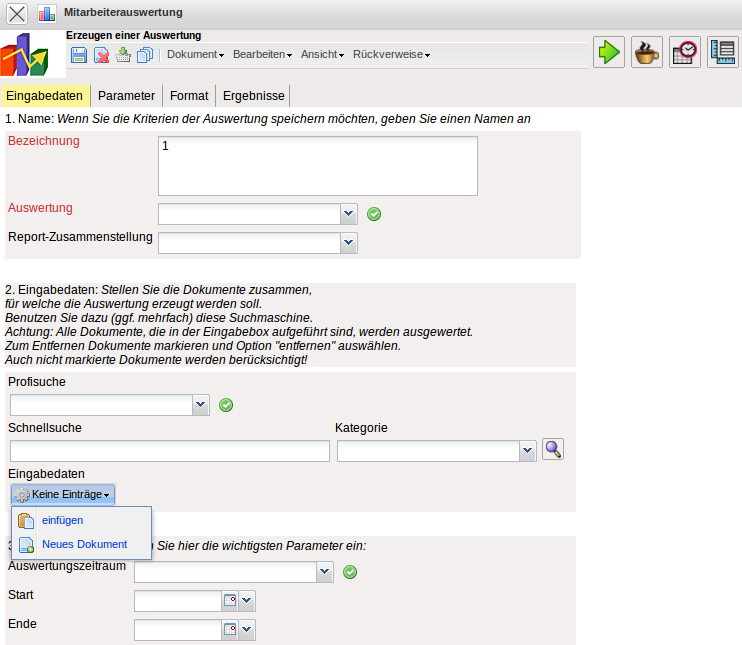Image resolution: width=742 pixels, height=645 pixels.
Task: Click the coffee cup icon button
Action: 647,52
